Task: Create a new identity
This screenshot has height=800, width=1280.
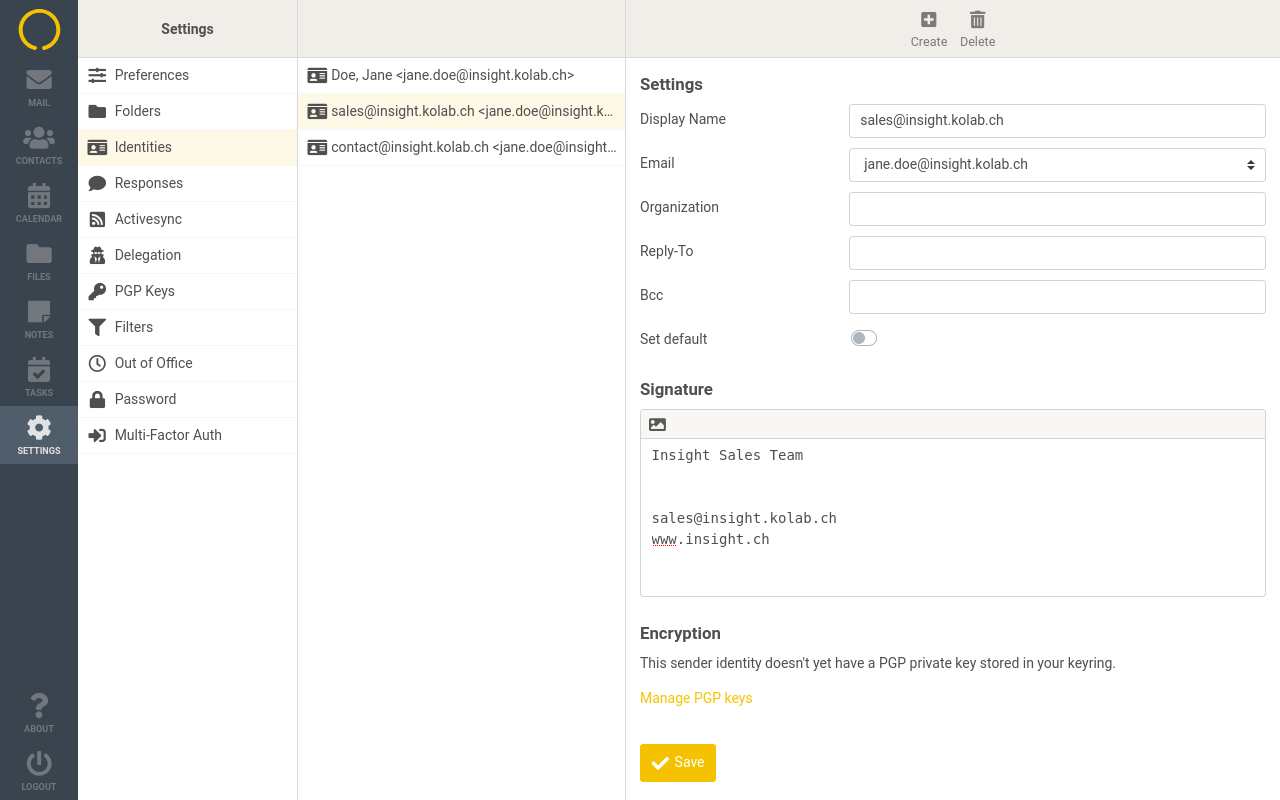Action: [929, 29]
